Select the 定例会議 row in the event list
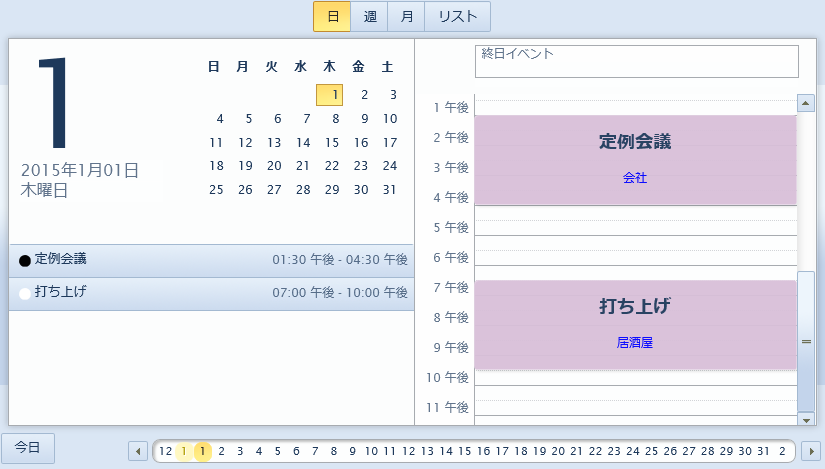 point(212,261)
